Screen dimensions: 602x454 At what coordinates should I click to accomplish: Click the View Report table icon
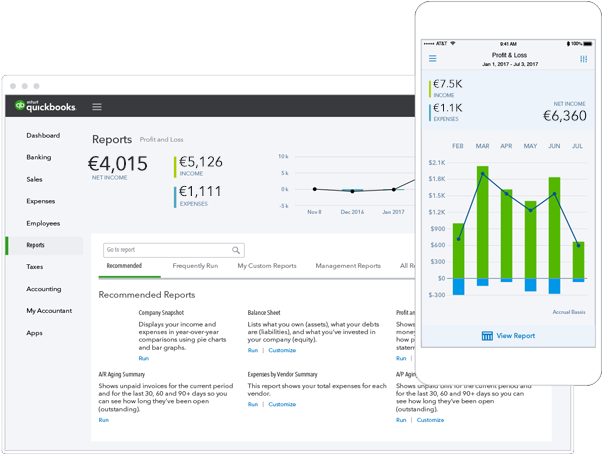click(487, 336)
